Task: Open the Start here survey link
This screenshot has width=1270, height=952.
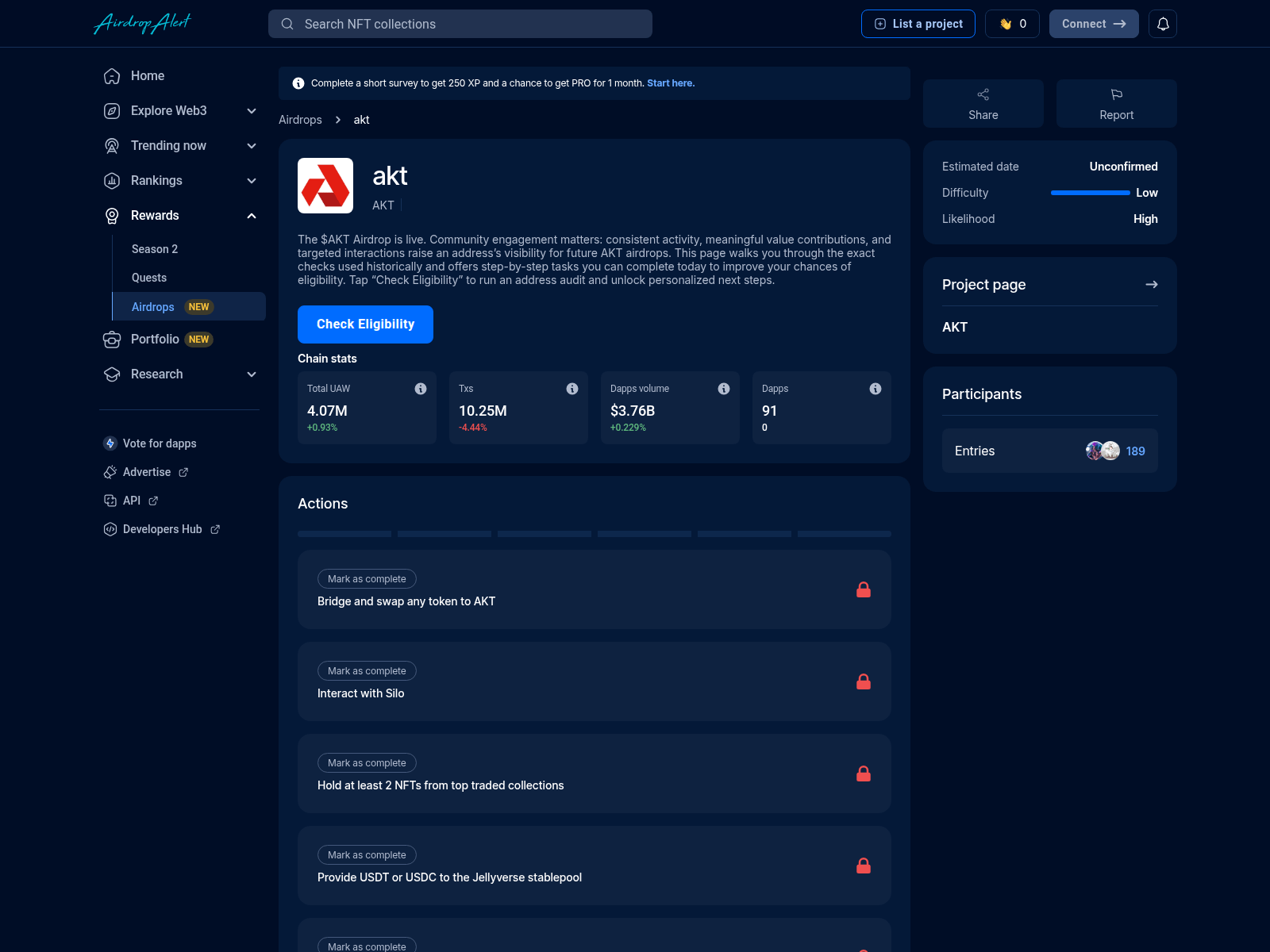Action: (669, 83)
